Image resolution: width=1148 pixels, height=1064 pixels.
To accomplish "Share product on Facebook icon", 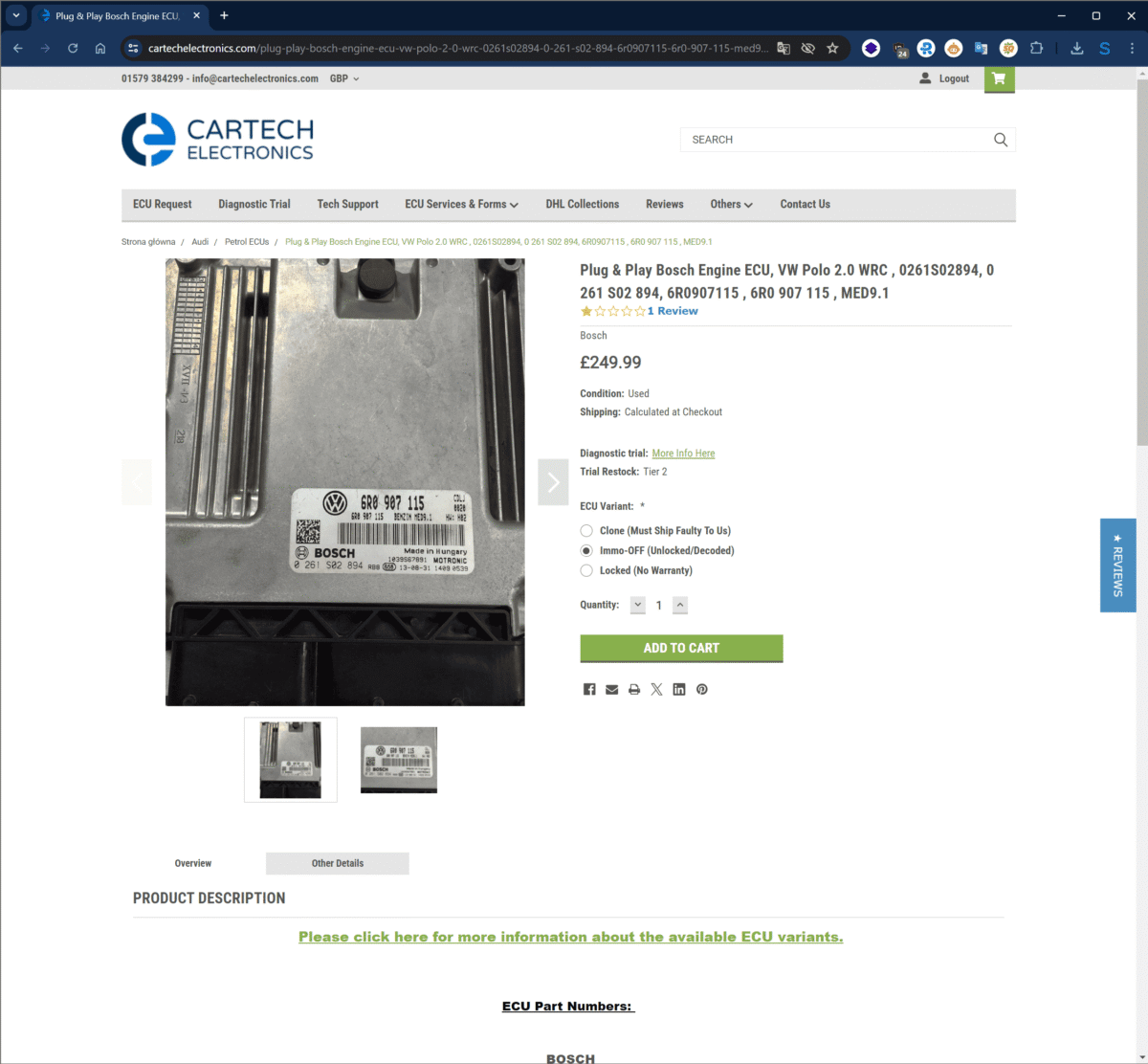I will [x=589, y=689].
